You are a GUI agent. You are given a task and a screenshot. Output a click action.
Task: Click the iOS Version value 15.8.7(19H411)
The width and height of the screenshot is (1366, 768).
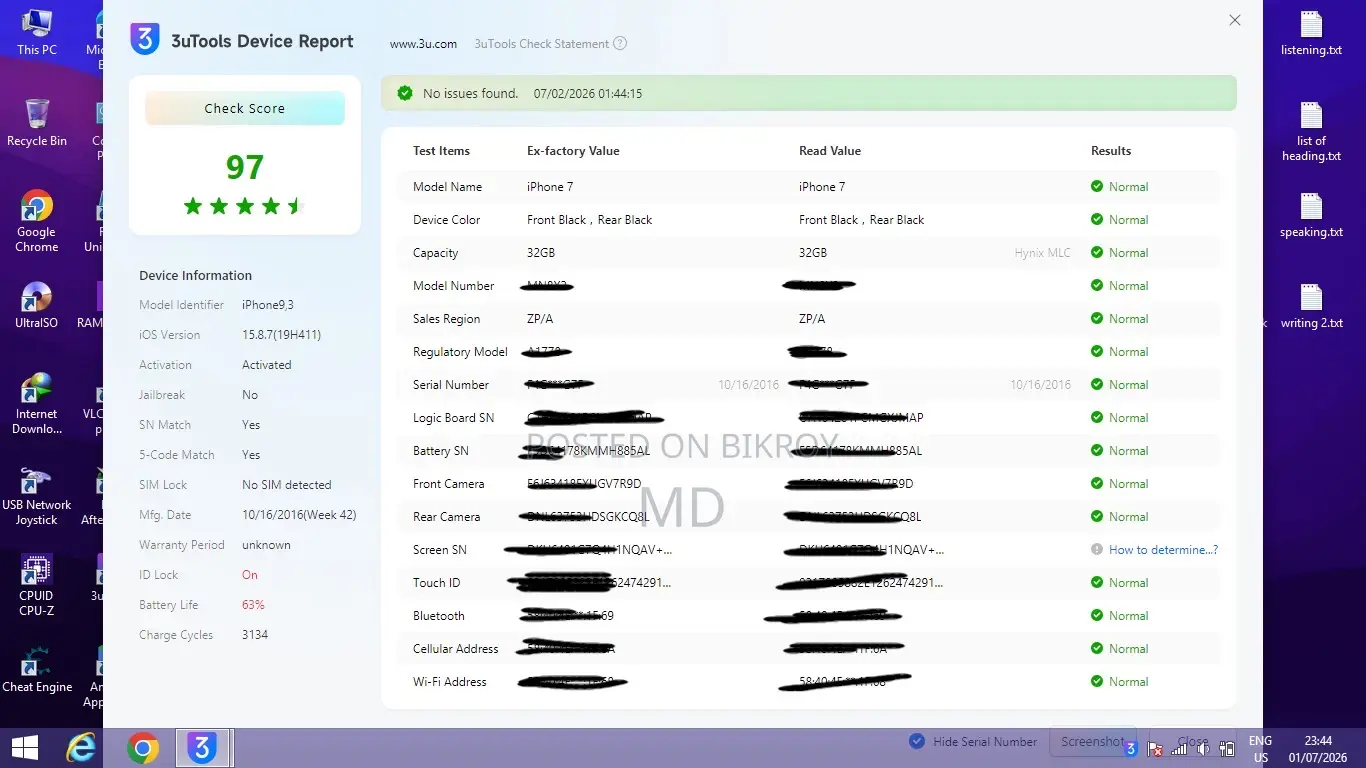(x=281, y=335)
